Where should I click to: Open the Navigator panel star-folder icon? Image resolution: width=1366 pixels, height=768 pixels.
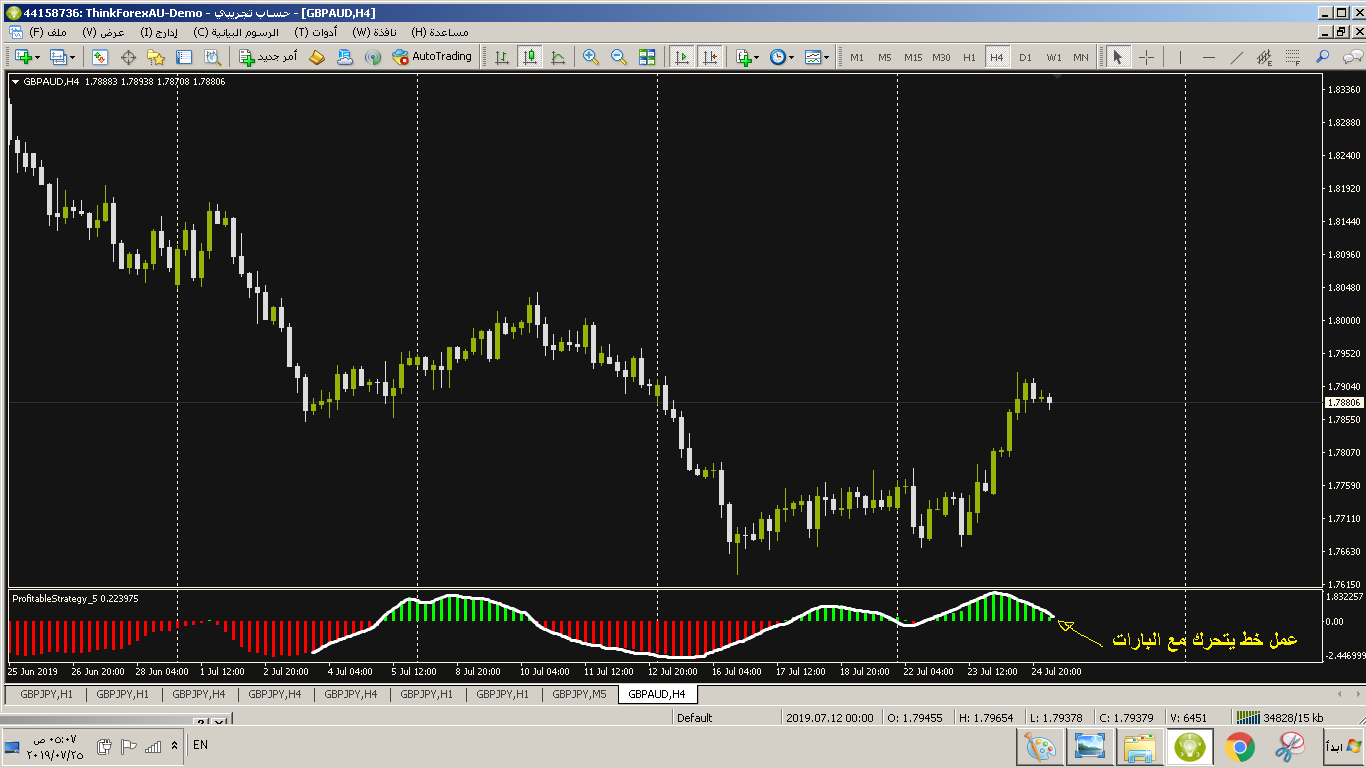click(156, 57)
